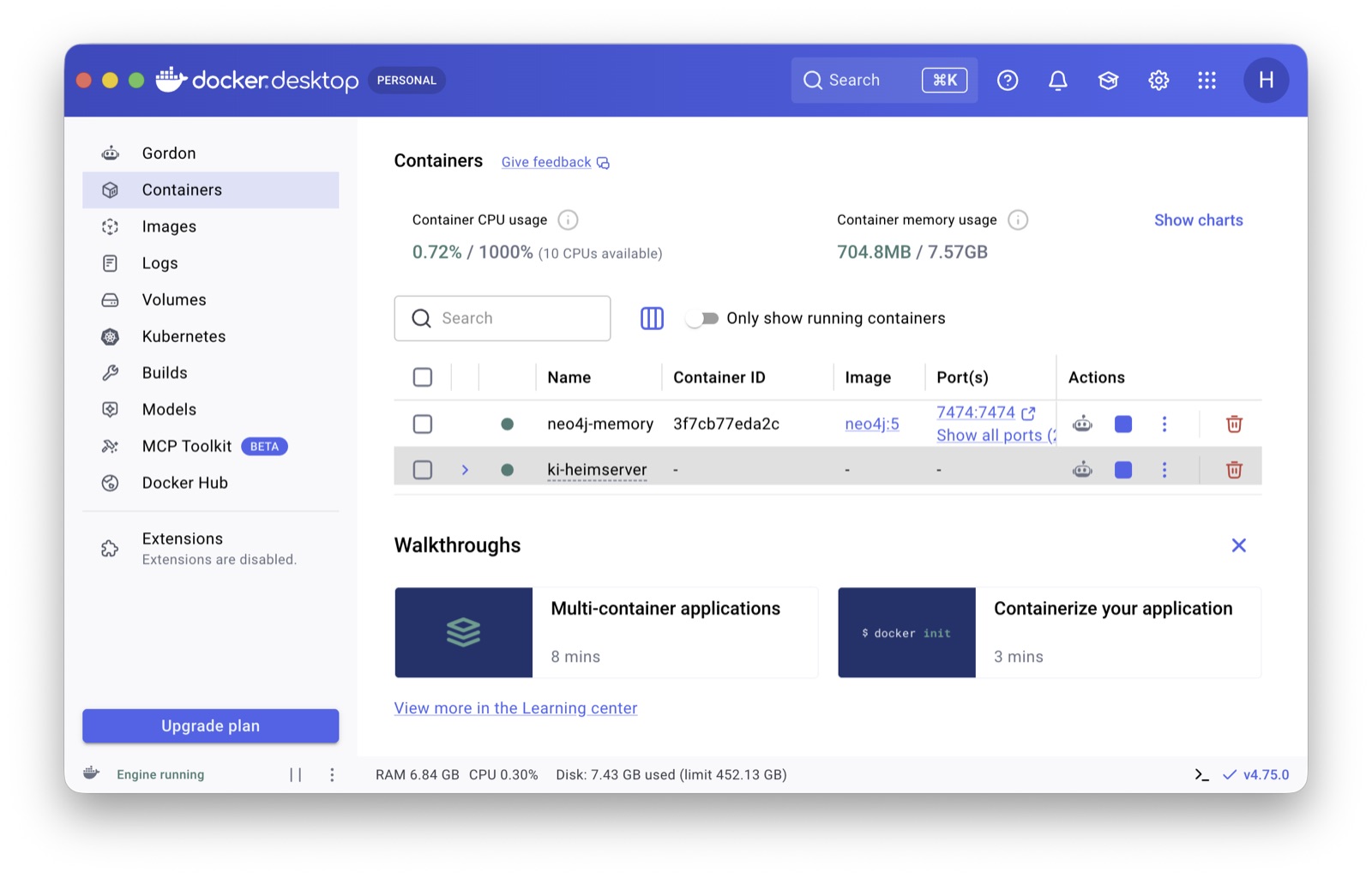This screenshot has height=878, width=1372.
Task: Open more actions for ki-heimserver
Action: point(1164,470)
